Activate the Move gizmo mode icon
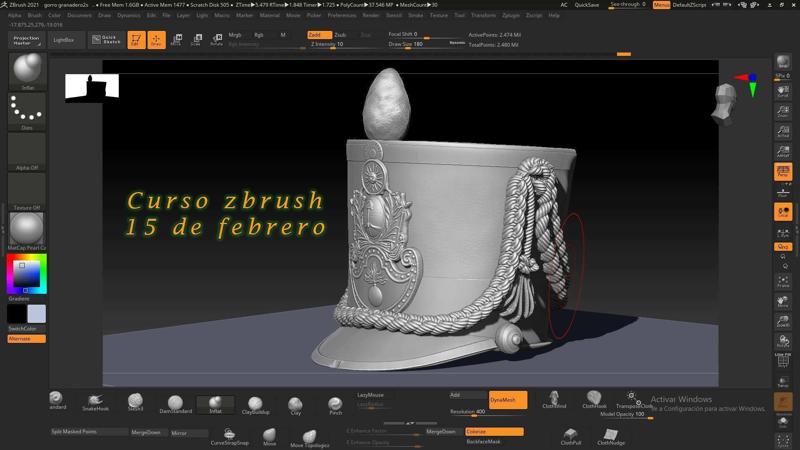This screenshot has width=800, height=450. pos(176,39)
